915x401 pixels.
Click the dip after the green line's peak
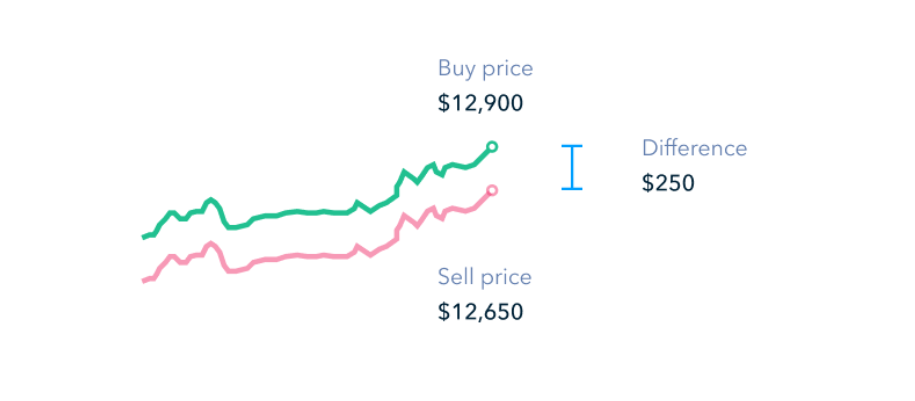(x=232, y=227)
